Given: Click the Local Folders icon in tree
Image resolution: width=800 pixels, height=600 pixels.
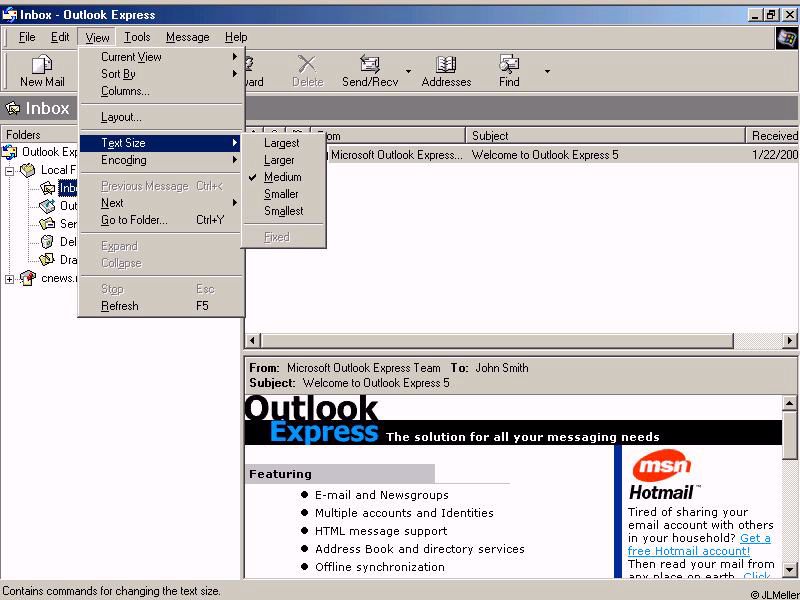Looking at the screenshot, I should click(x=28, y=170).
